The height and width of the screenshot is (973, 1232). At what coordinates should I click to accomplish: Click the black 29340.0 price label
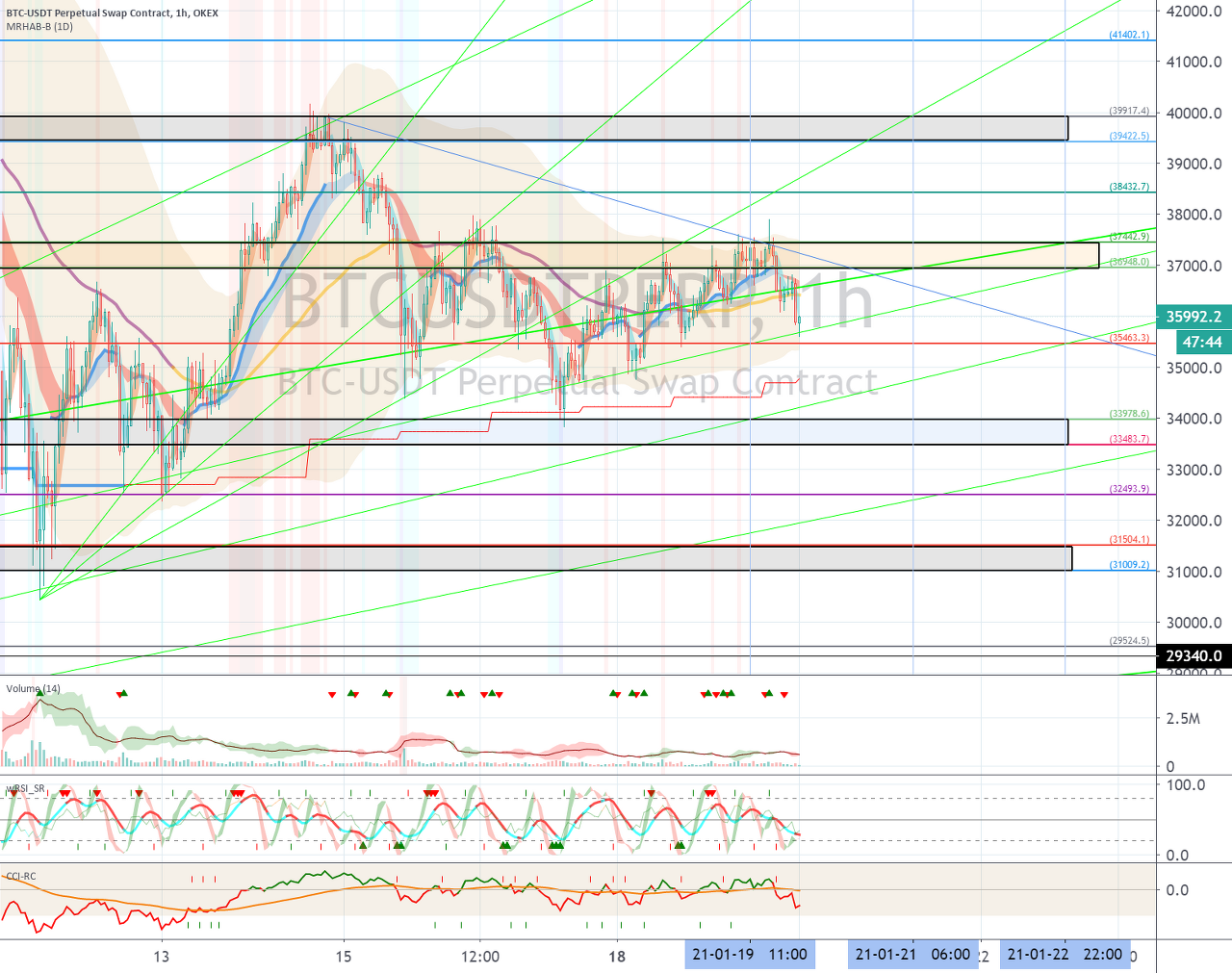click(x=1193, y=656)
